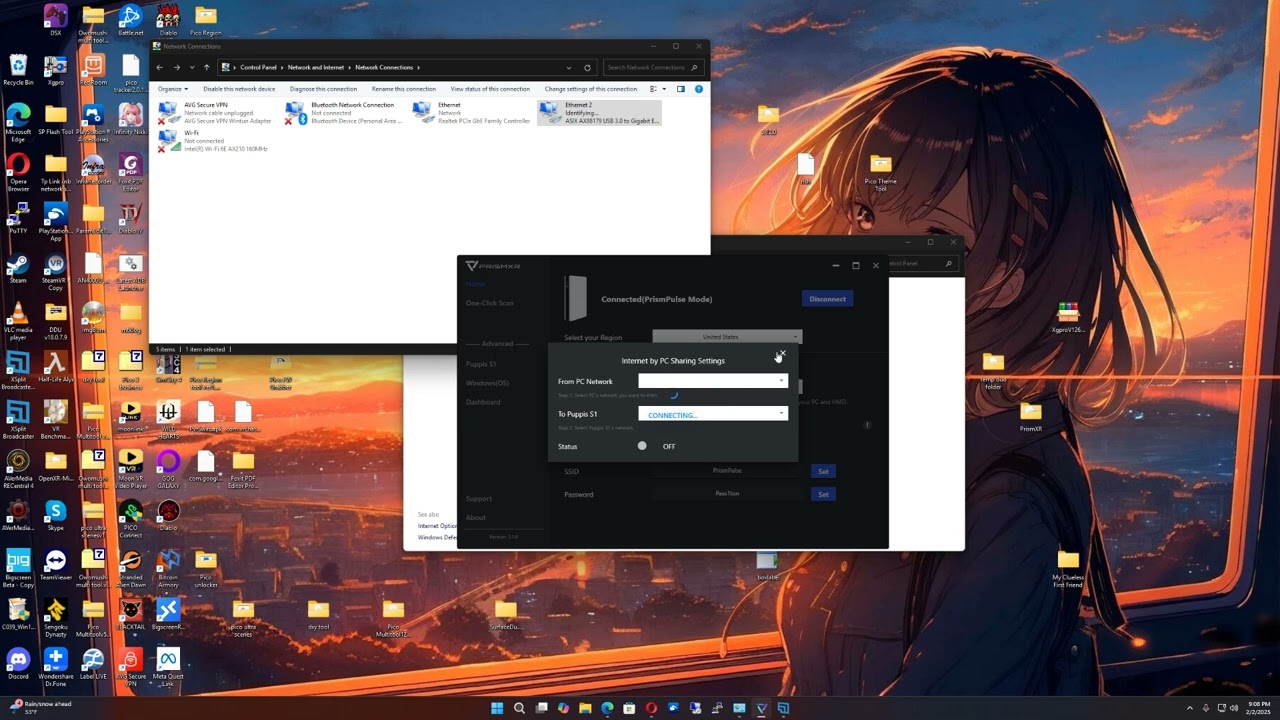
Task: Open One-Click Scan in PrismXR sidebar
Action: (x=490, y=303)
